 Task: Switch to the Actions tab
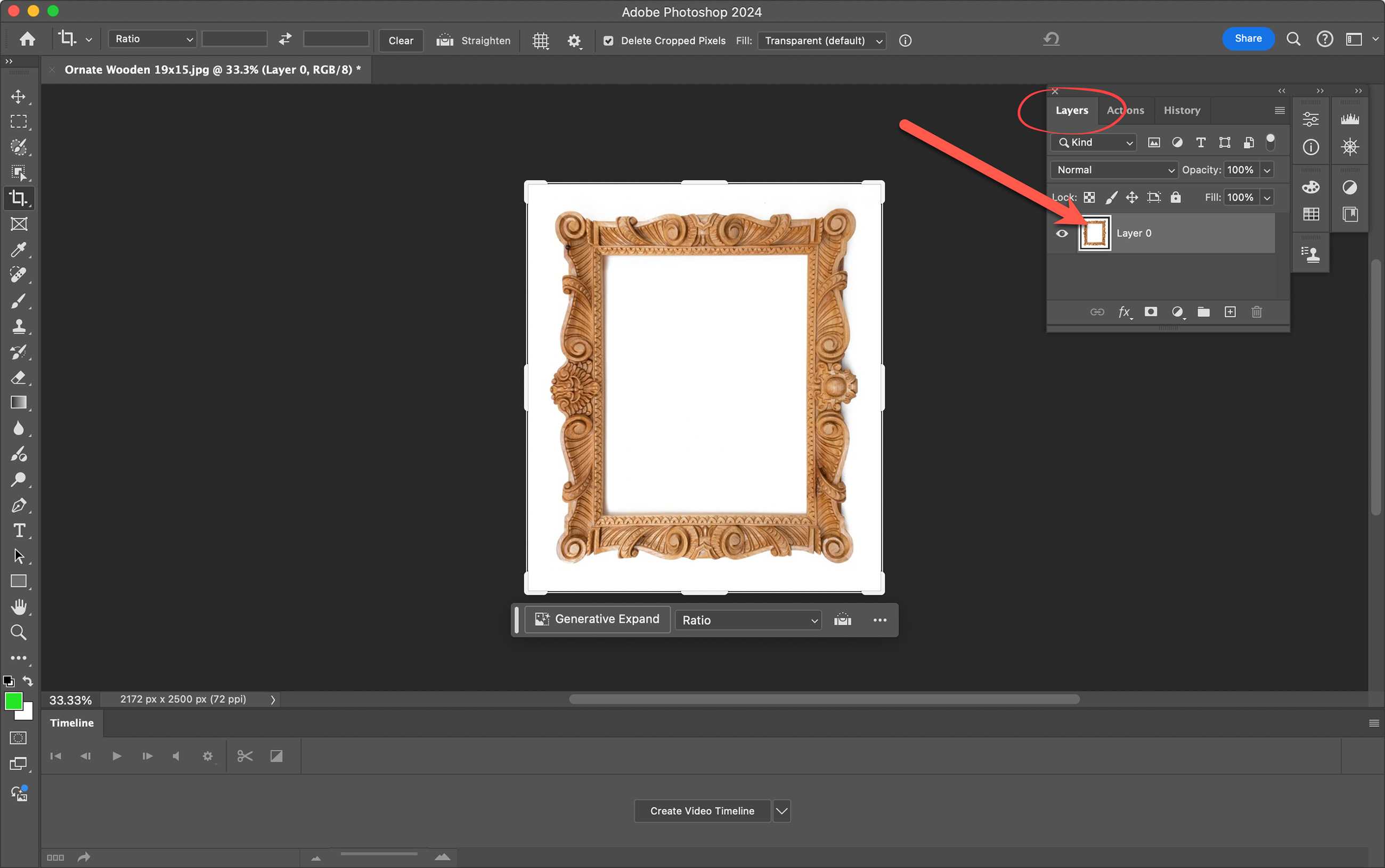tap(1125, 110)
